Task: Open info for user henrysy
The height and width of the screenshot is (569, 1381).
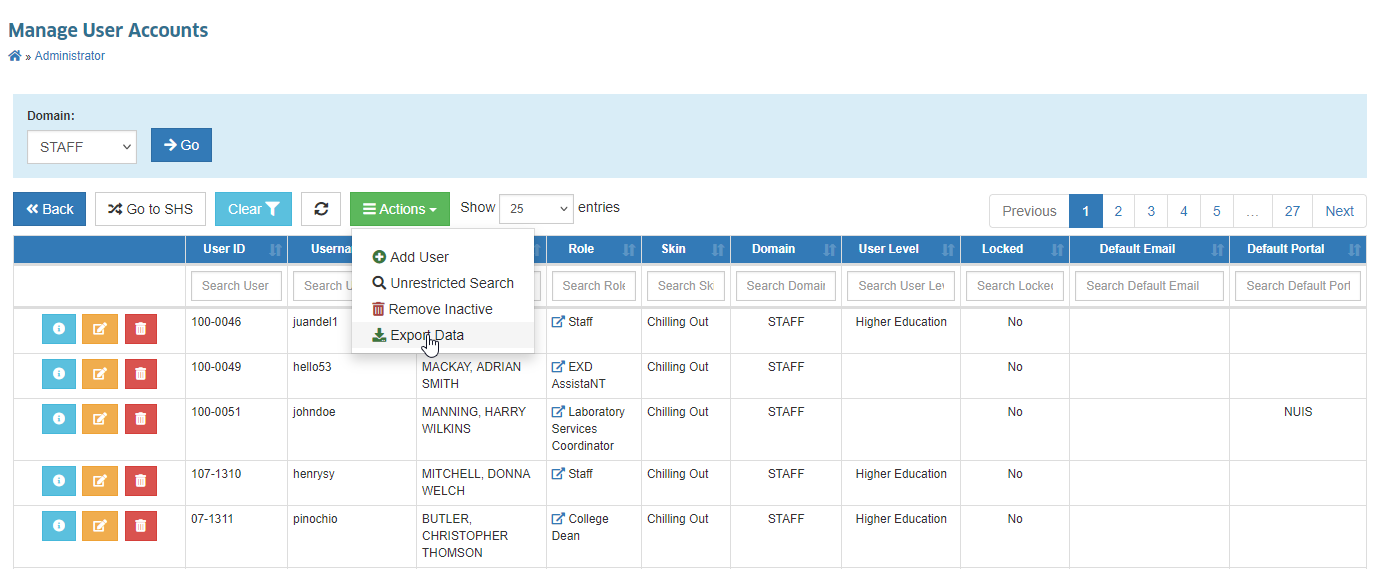Action: 59,480
